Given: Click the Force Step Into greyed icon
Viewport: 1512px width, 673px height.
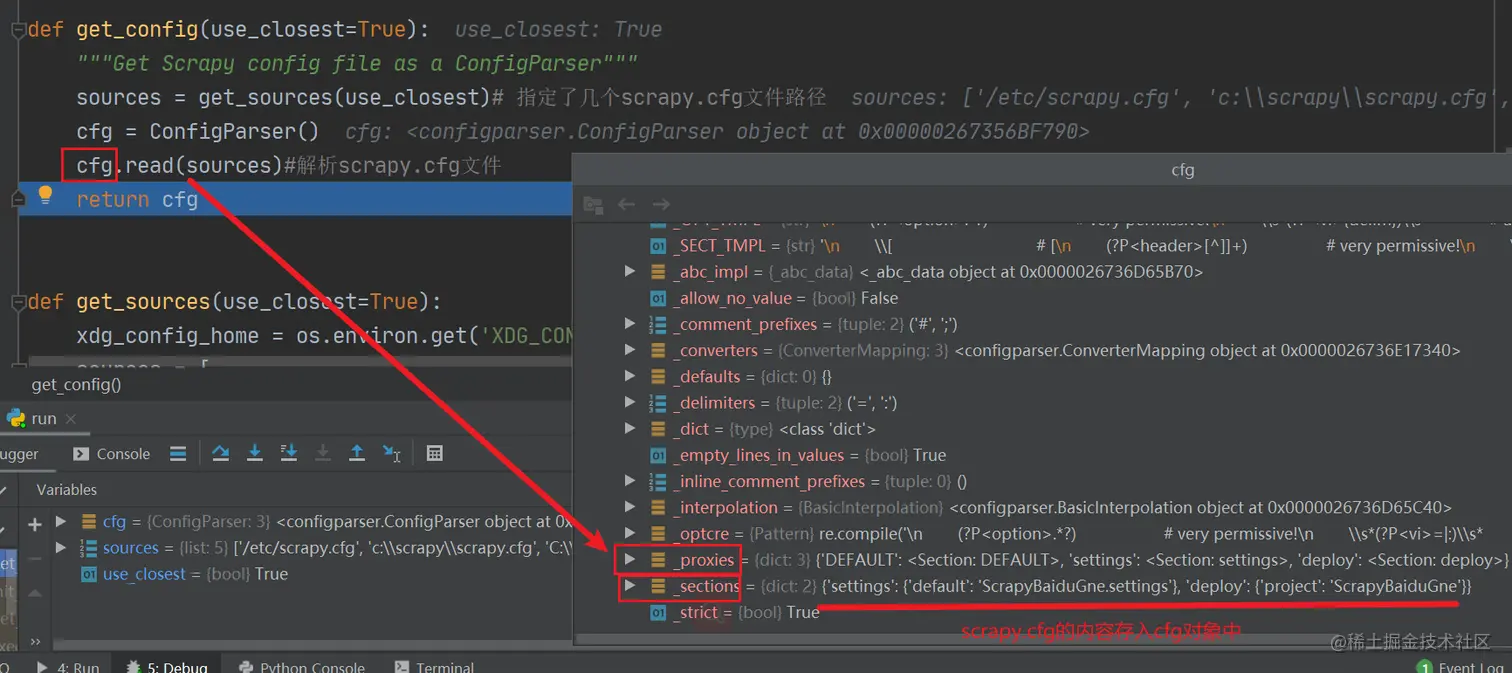Looking at the screenshot, I should [x=322, y=453].
